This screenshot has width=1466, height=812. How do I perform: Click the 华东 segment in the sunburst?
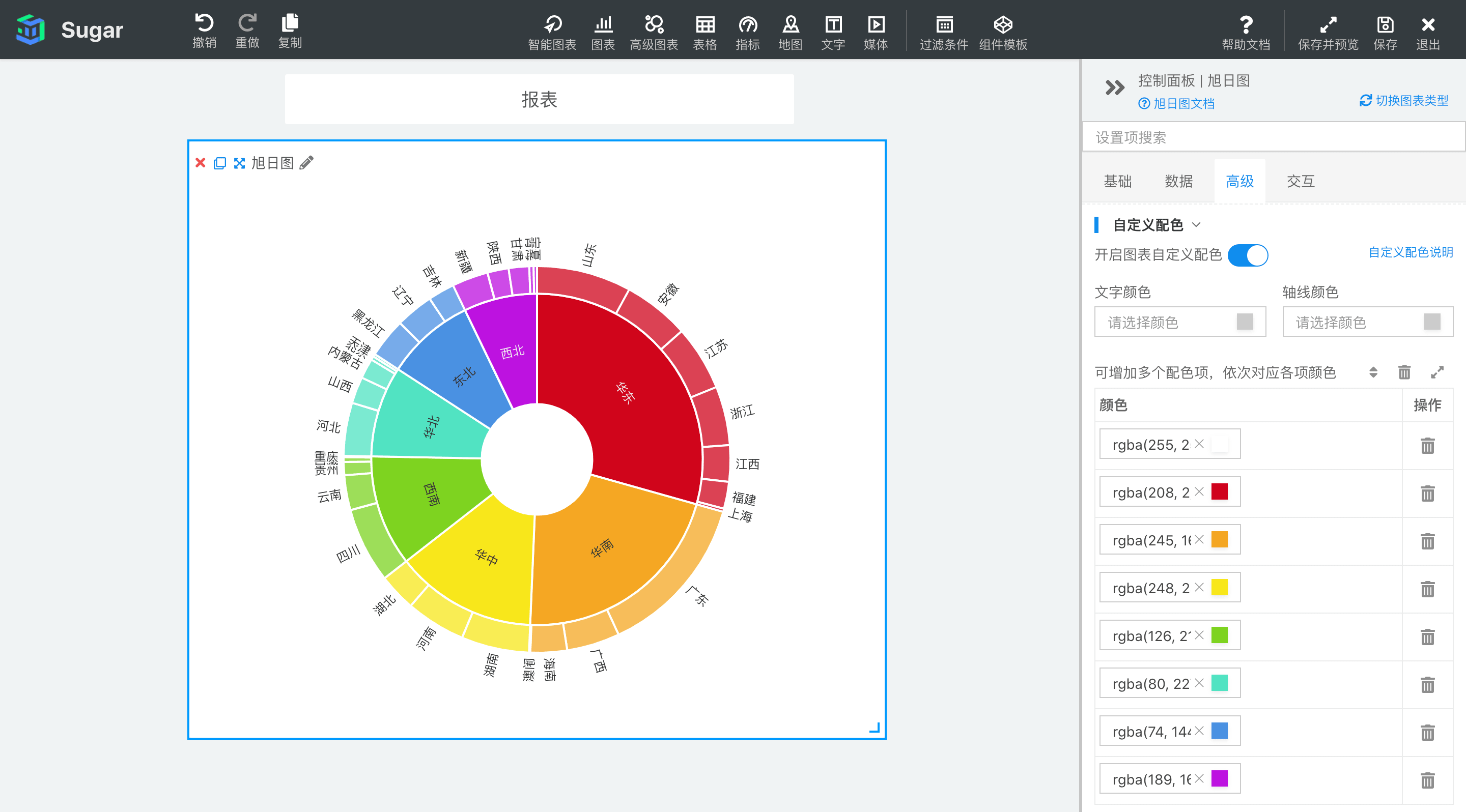(626, 392)
